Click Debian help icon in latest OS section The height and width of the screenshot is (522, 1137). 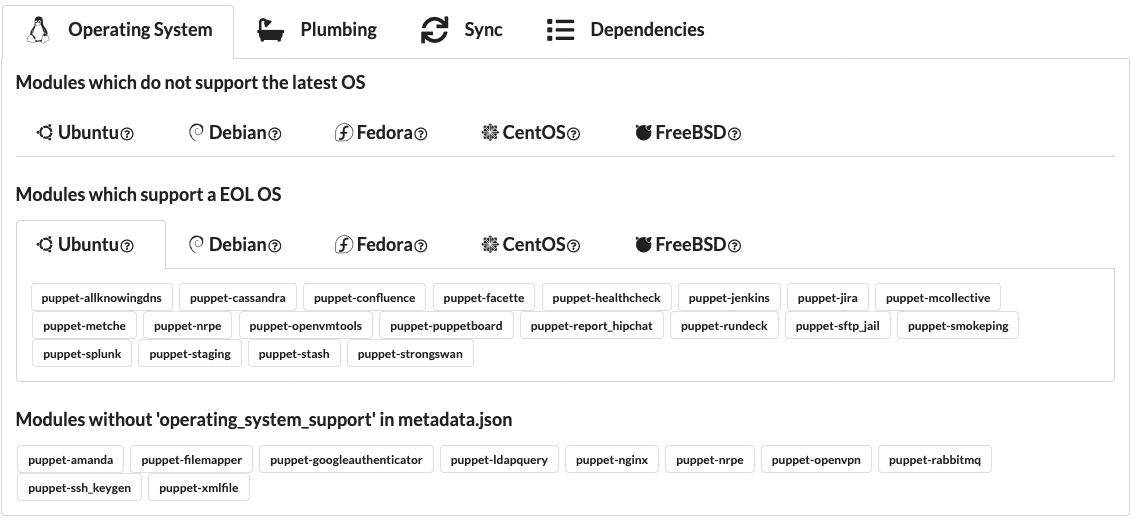(x=275, y=134)
